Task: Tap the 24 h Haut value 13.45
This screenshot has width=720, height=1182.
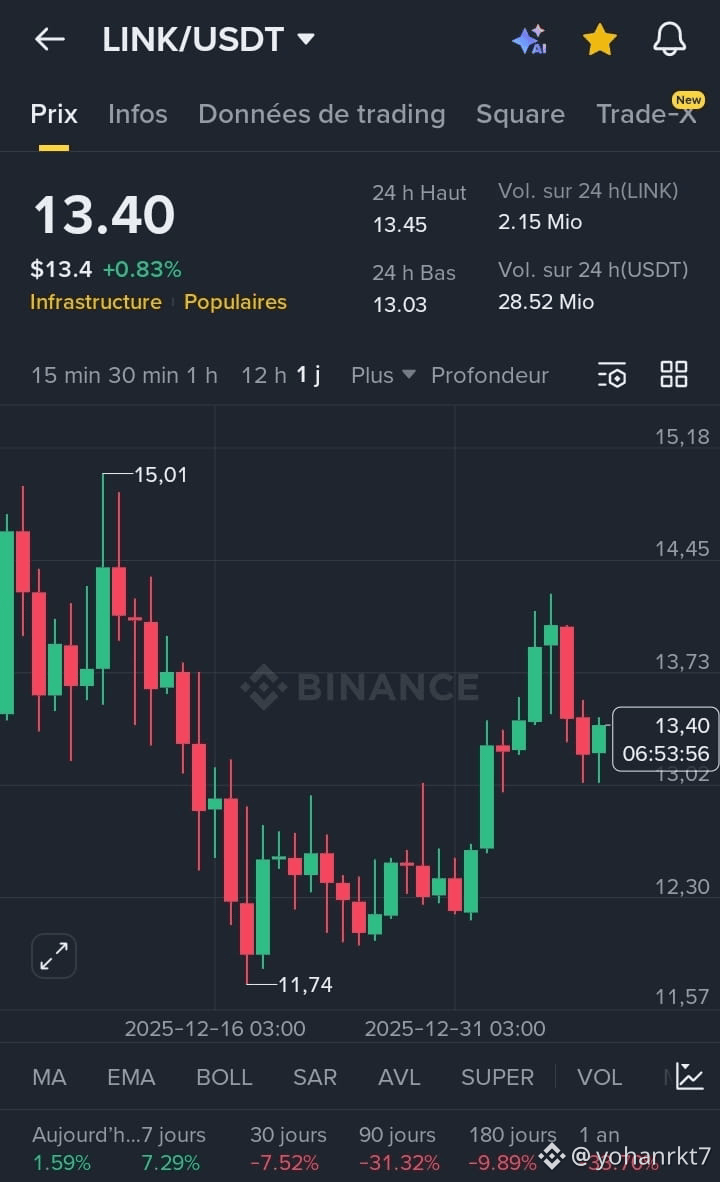Action: click(400, 225)
